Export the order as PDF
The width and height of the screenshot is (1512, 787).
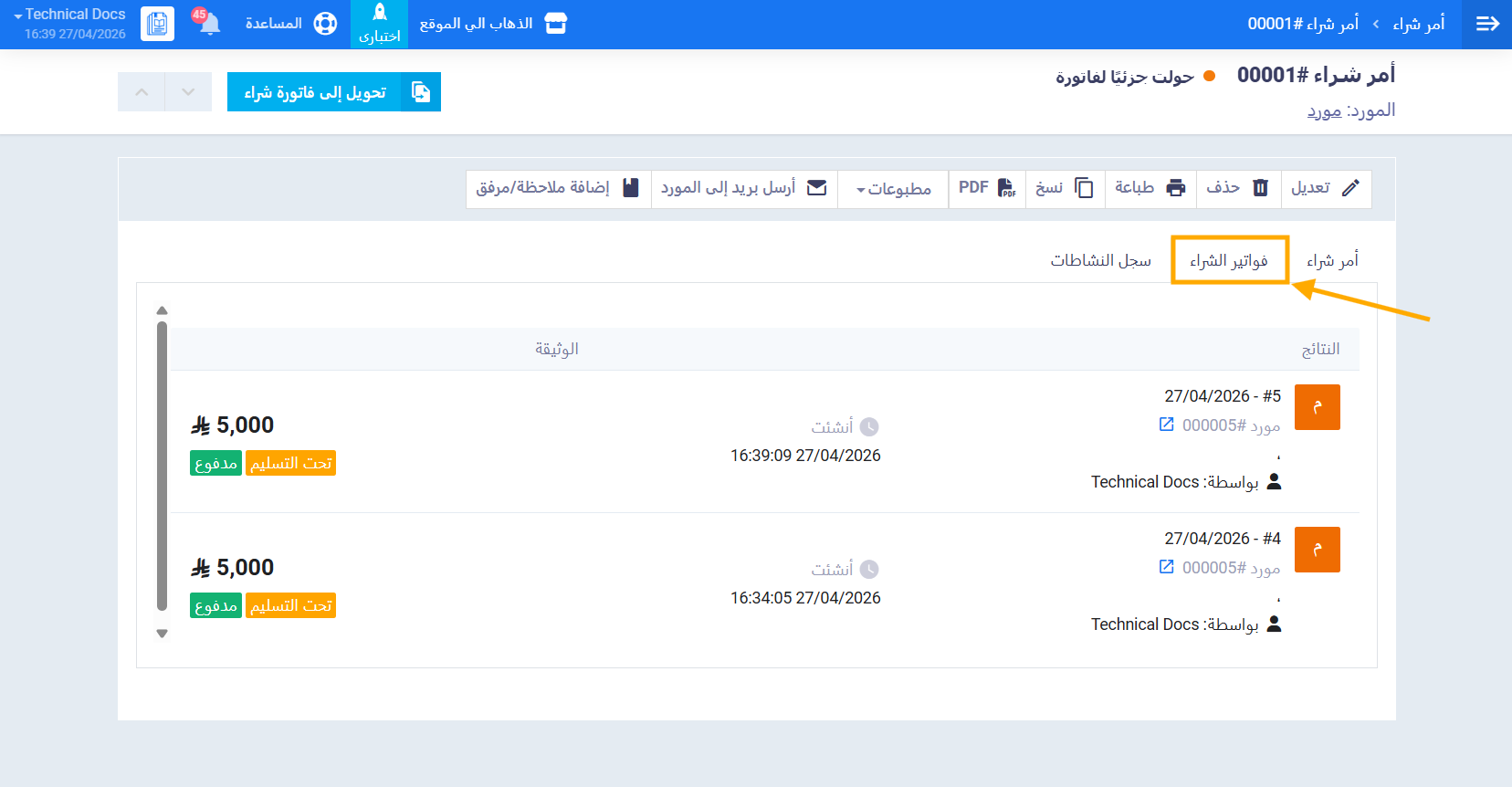tap(986, 188)
